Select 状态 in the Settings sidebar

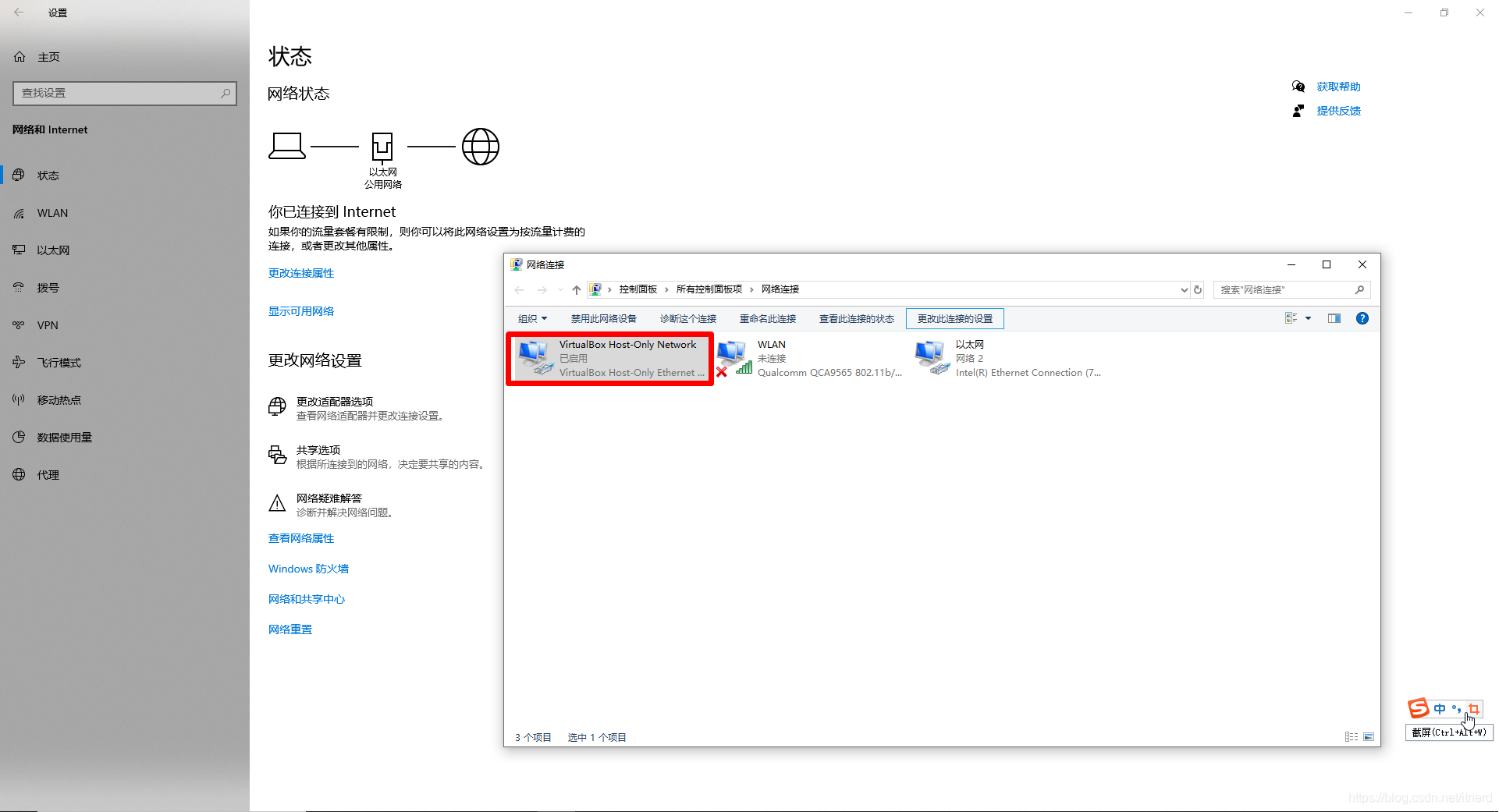pyautogui.click(x=48, y=176)
